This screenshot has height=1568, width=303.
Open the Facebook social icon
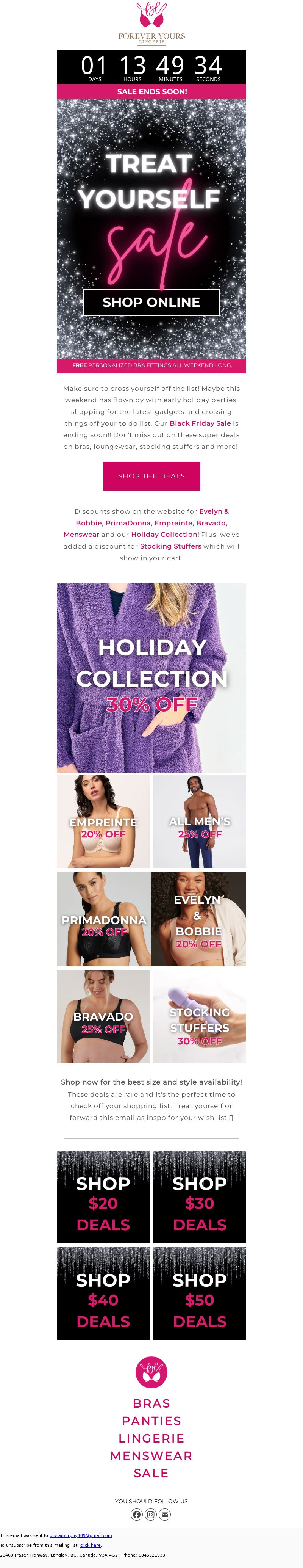(137, 1514)
